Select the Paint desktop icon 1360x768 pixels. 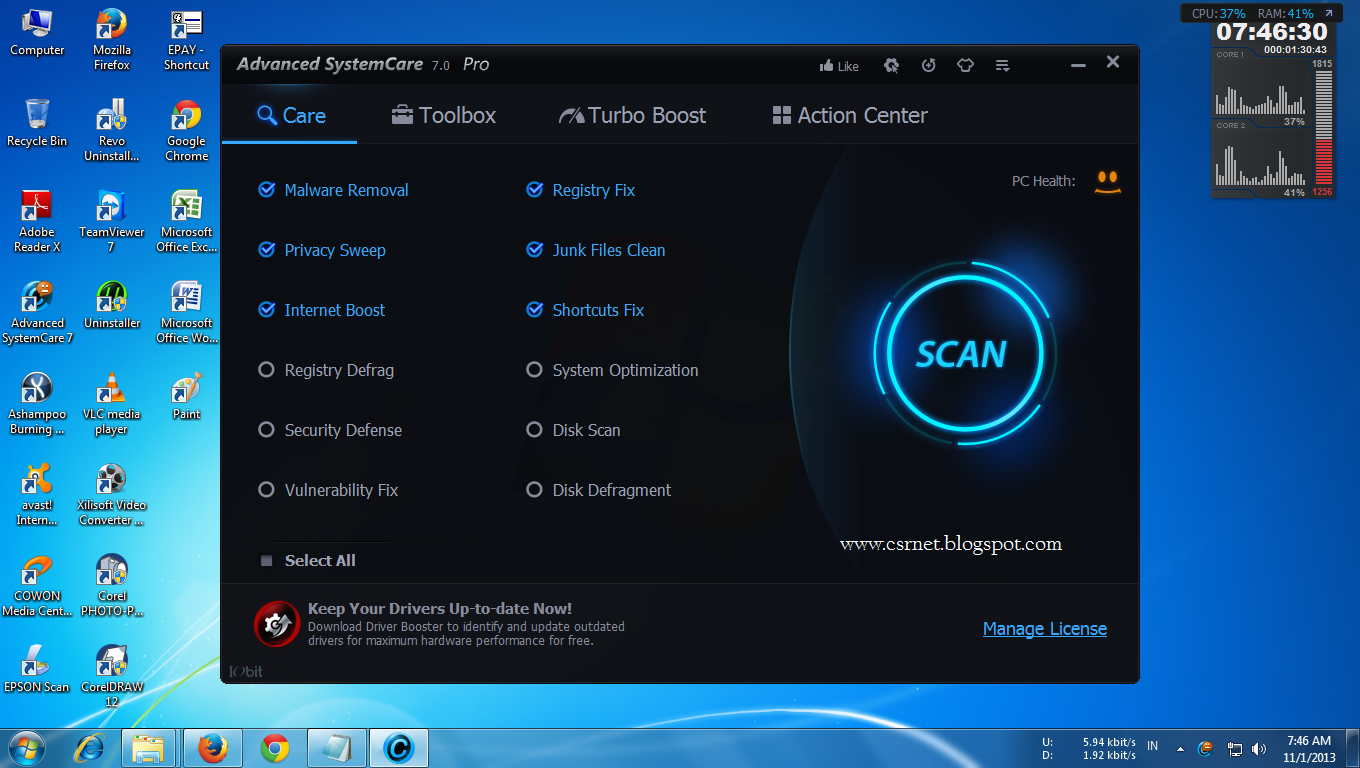pos(187,396)
